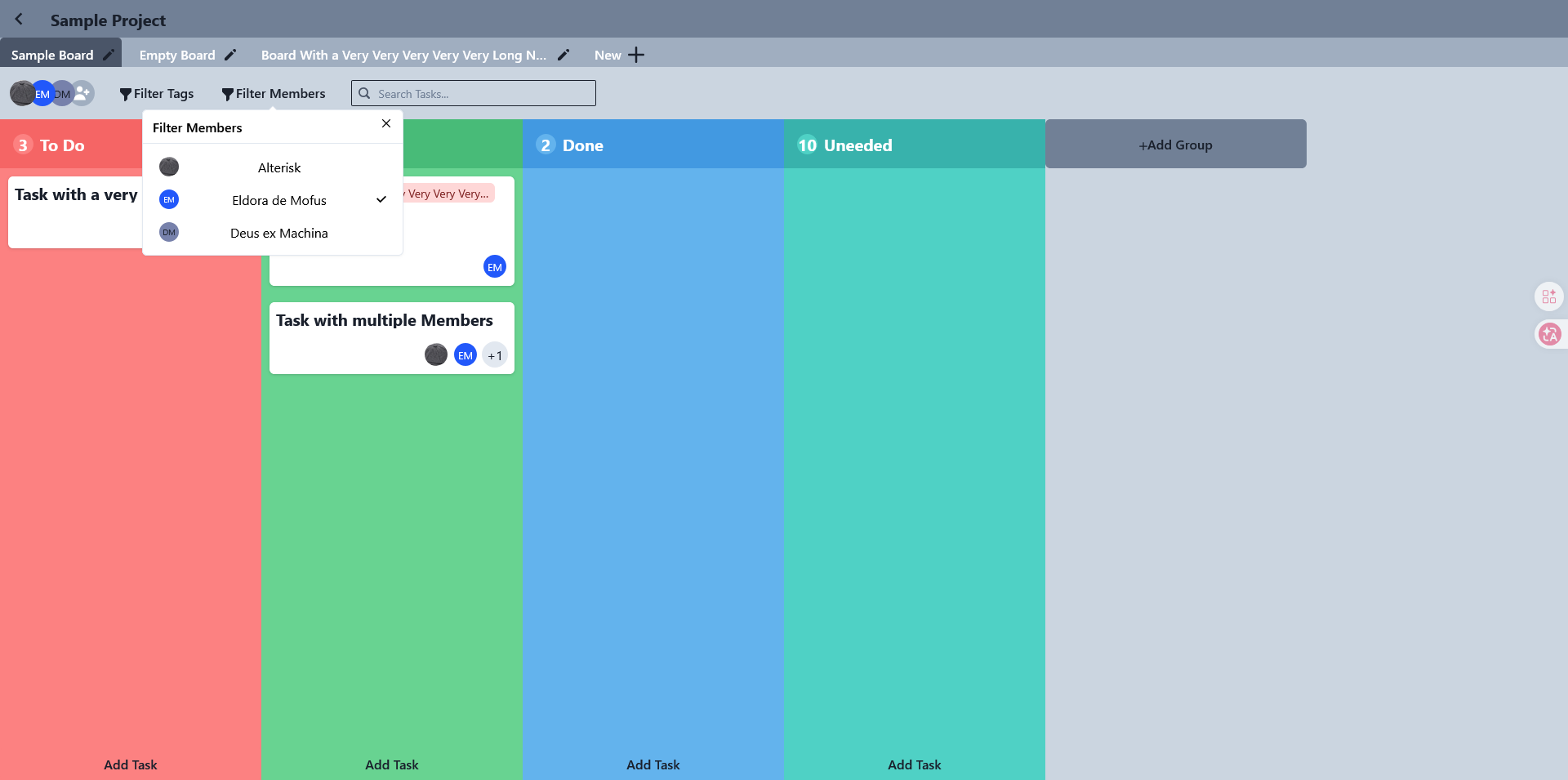Add Task in the Uneeded column
The image size is (1568, 780).
point(915,764)
